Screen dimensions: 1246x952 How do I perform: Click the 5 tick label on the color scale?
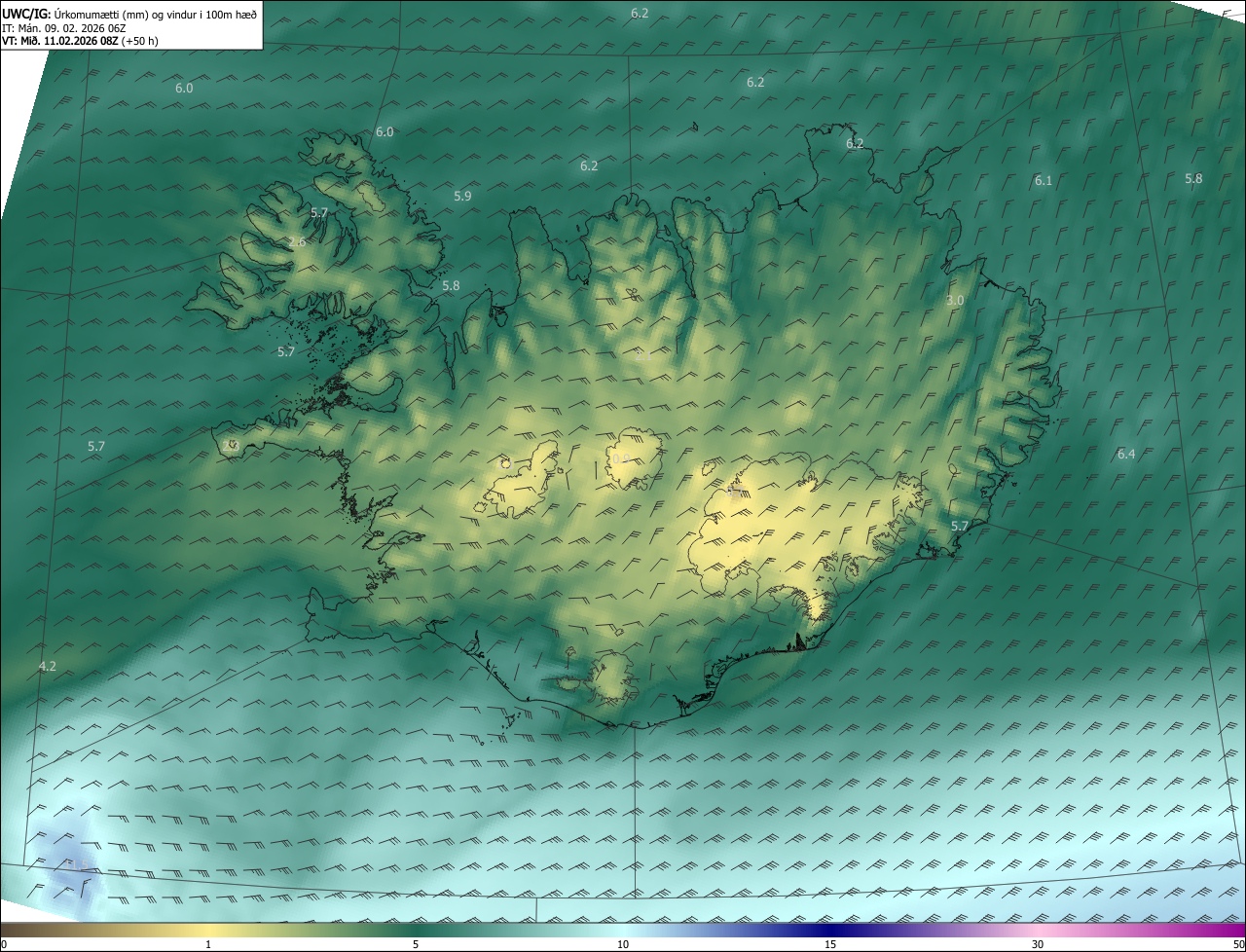(x=416, y=944)
